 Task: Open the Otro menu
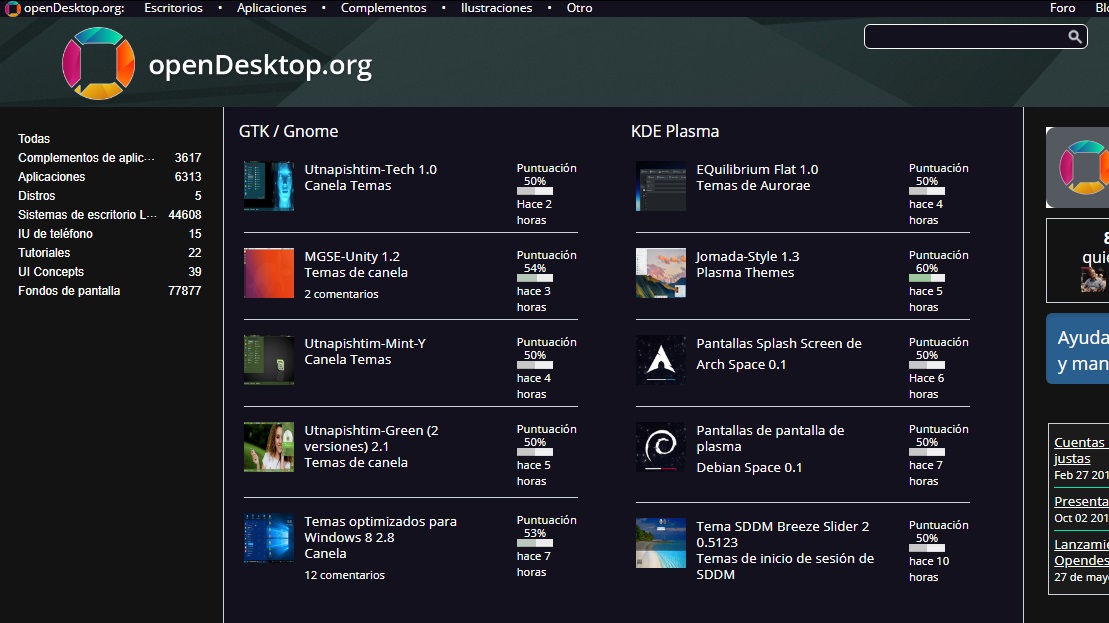pyautogui.click(x=579, y=8)
